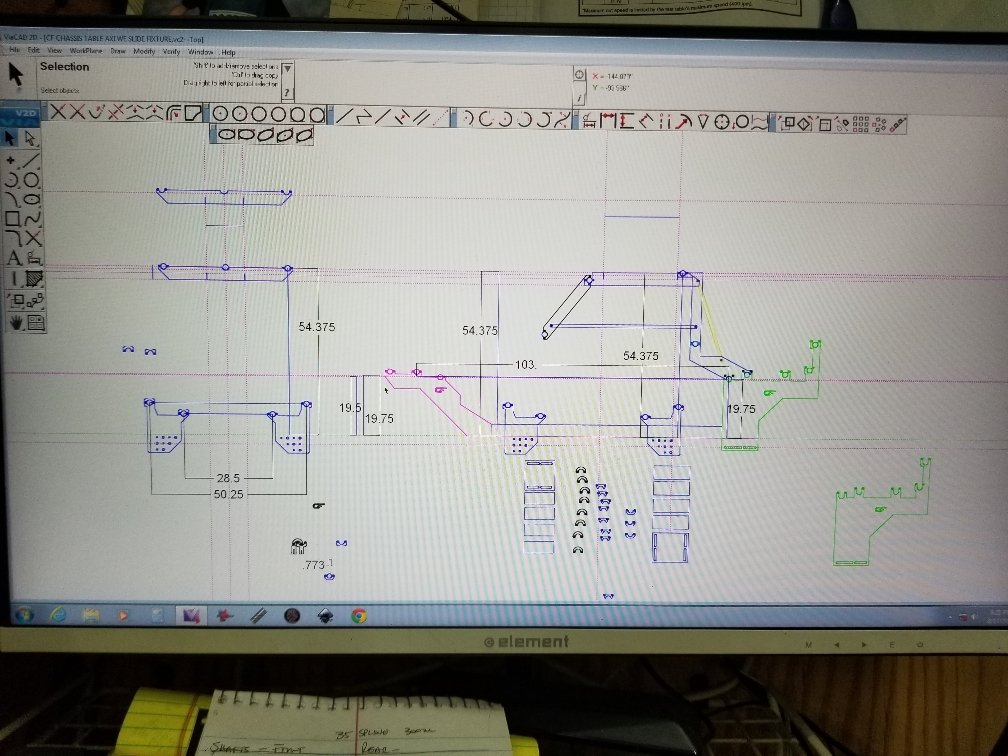Image resolution: width=1008 pixels, height=756 pixels.
Task: Select the Text tool in the left toolbox
Action: point(14,258)
